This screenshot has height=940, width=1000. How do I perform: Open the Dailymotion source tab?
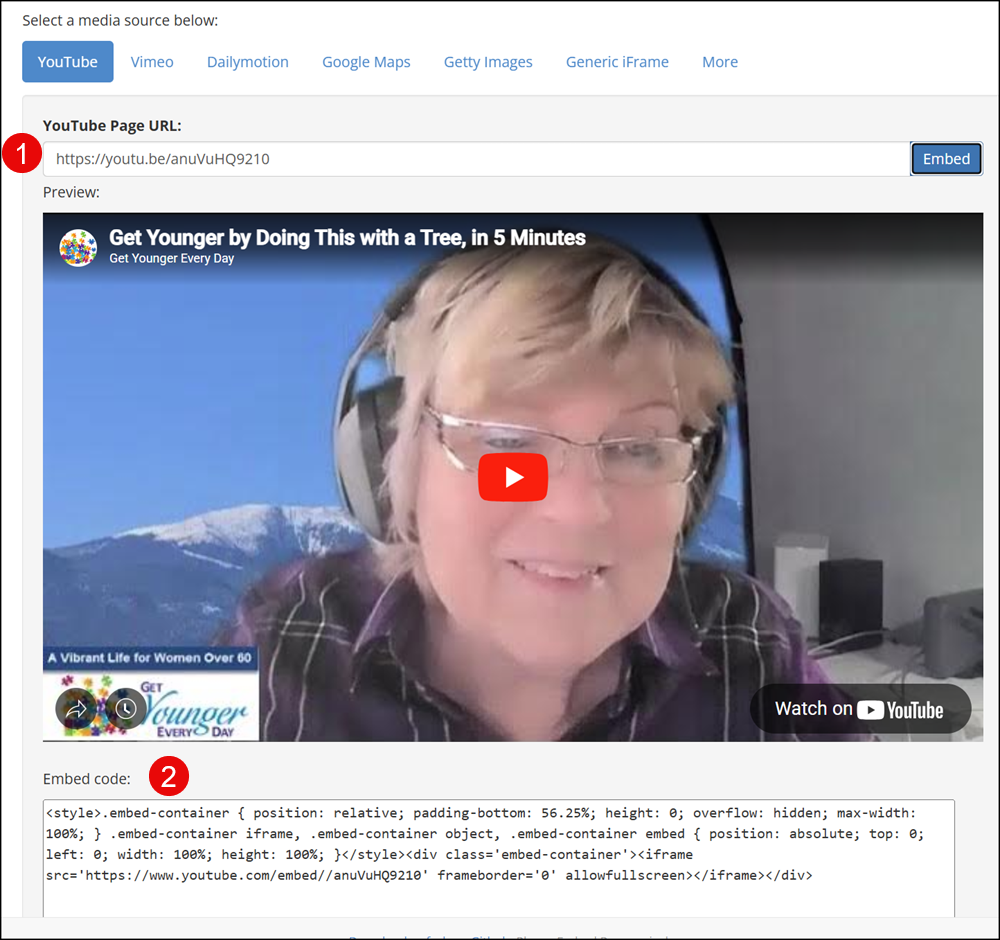(247, 62)
